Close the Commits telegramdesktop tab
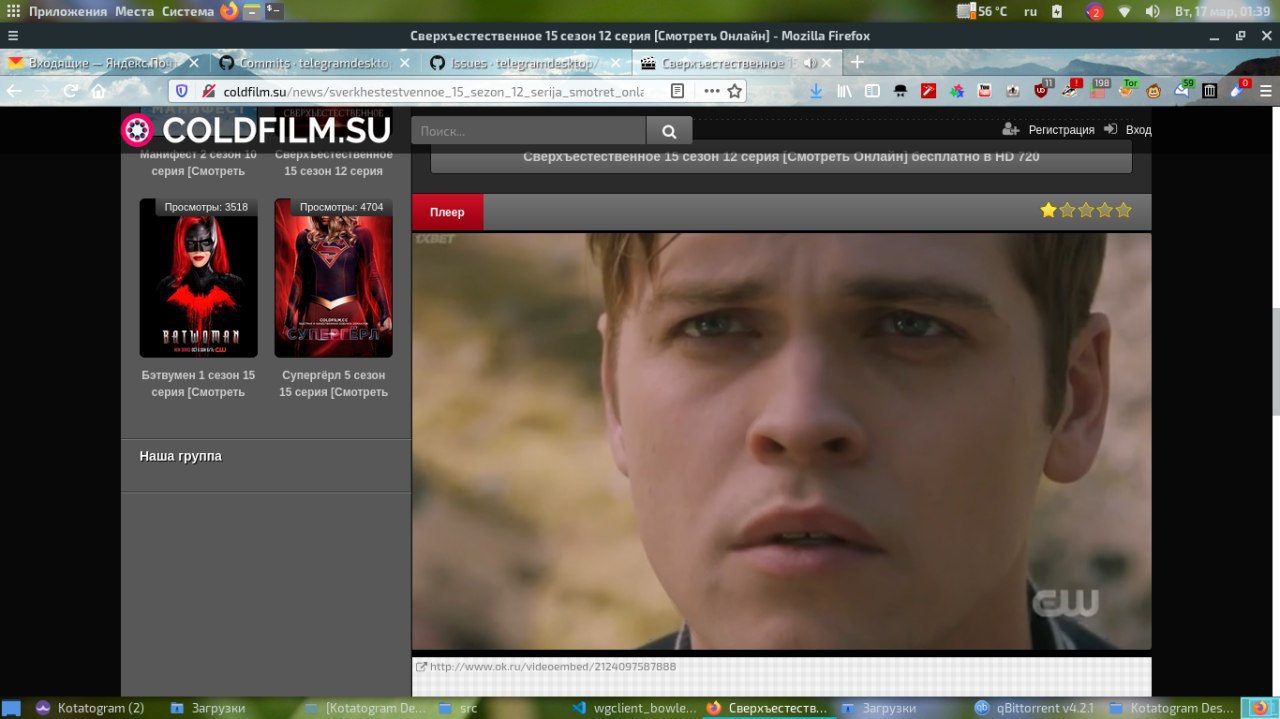 tap(405, 63)
